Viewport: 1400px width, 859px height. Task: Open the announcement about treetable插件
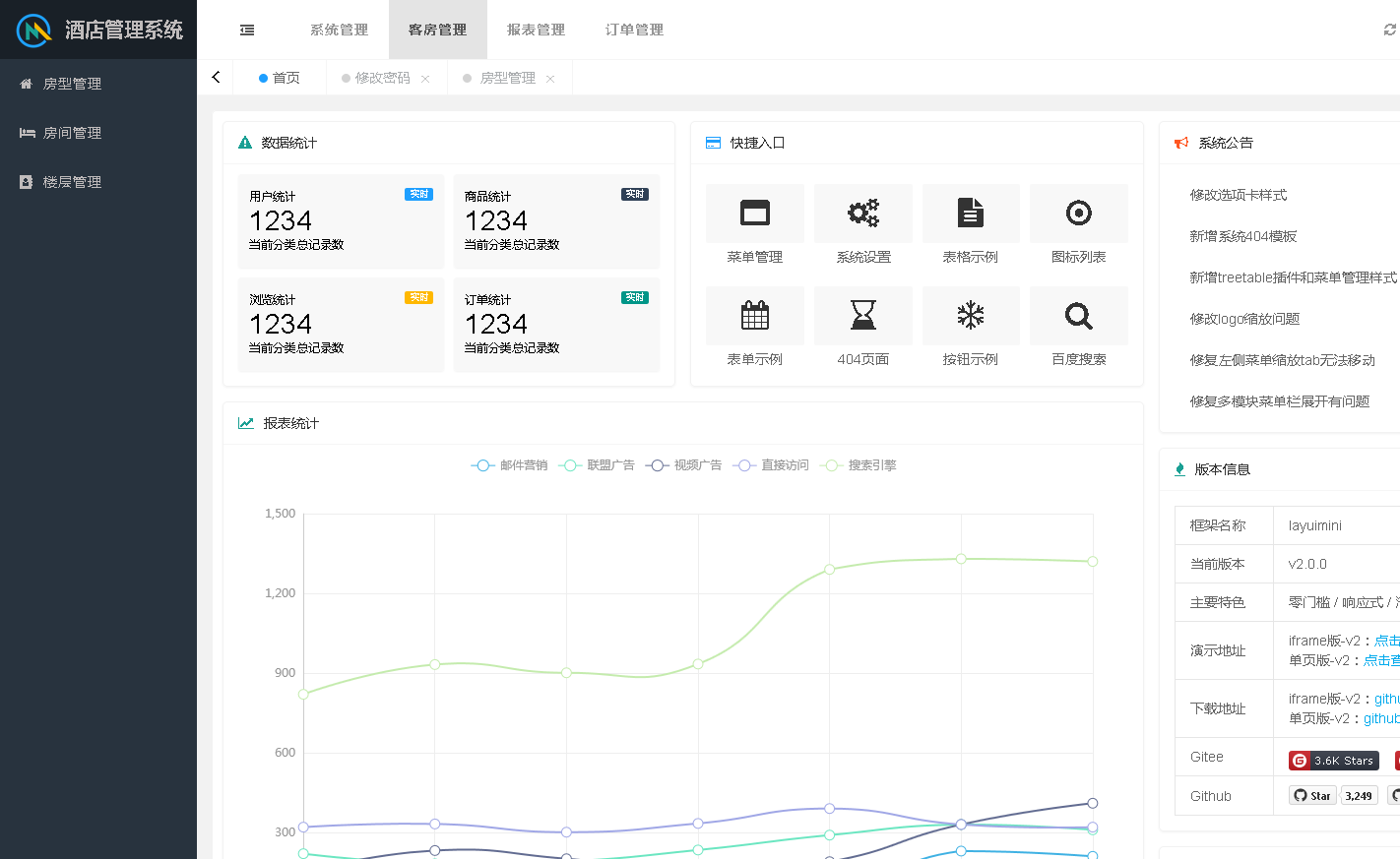click(x=1294, y=277)
